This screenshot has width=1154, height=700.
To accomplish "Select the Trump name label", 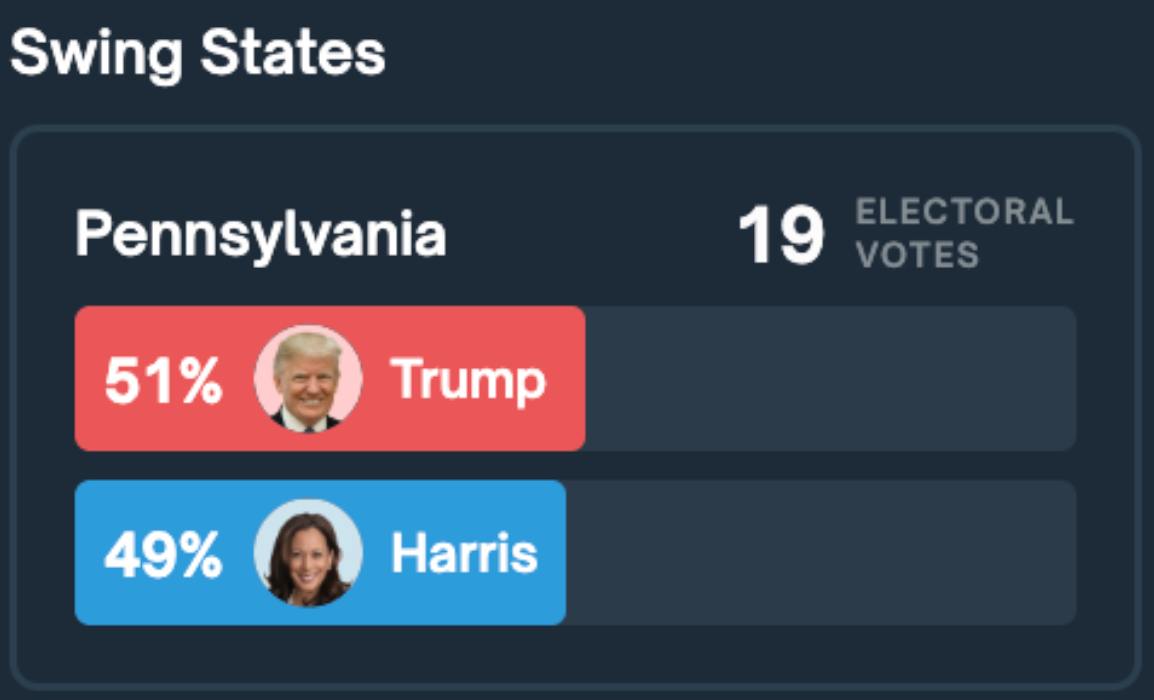I will 468,381.
